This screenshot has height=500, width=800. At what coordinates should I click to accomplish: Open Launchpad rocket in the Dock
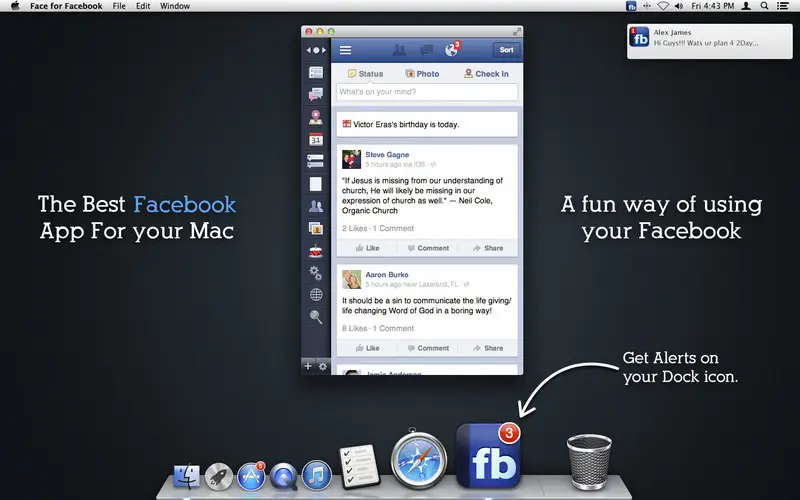[x=219, y=477]
